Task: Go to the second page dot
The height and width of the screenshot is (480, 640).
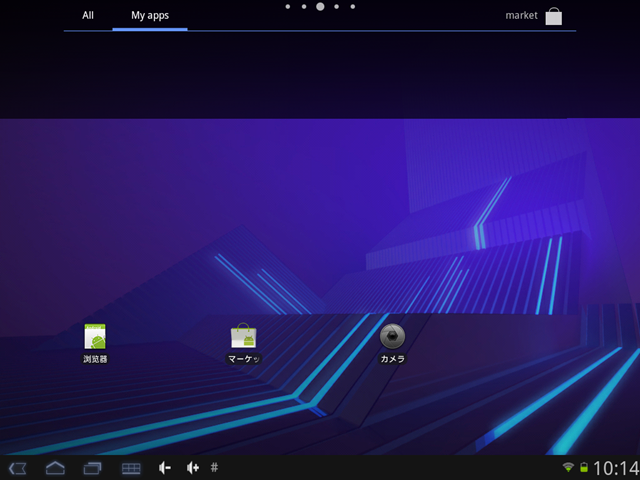Action: point(304,7)
